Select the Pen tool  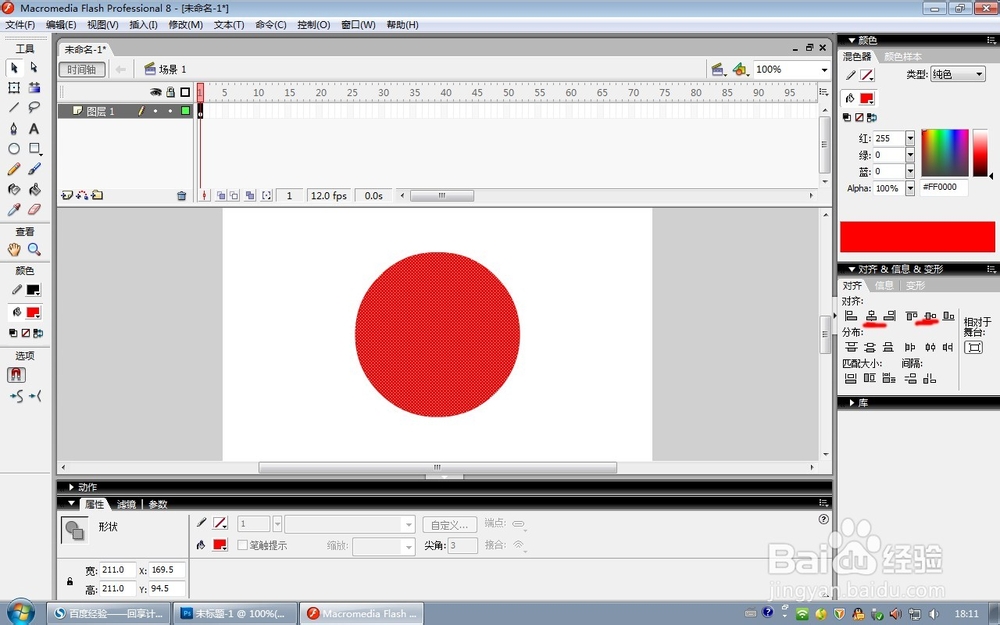coord(14,128)
